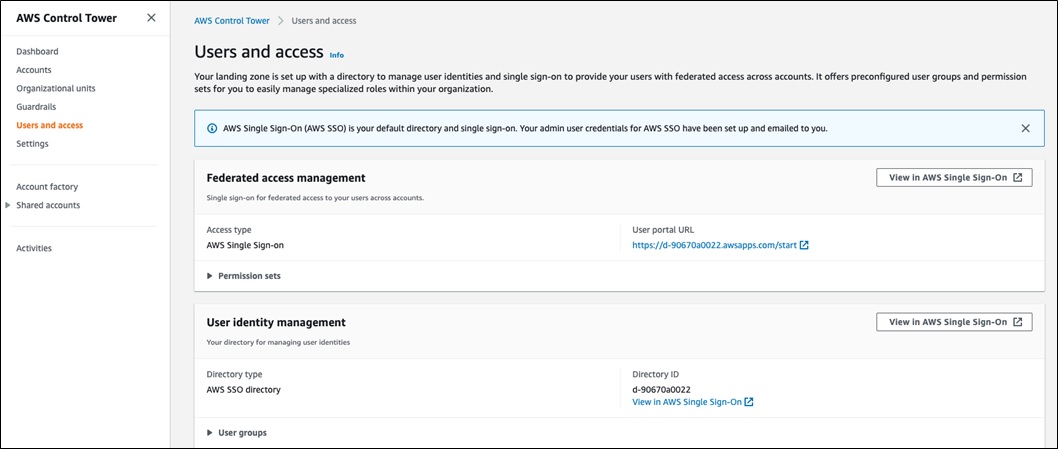The height and width of the screenshot is (450, 1059).
Task: Click the Users and access page title
Action: pos(259,52)
